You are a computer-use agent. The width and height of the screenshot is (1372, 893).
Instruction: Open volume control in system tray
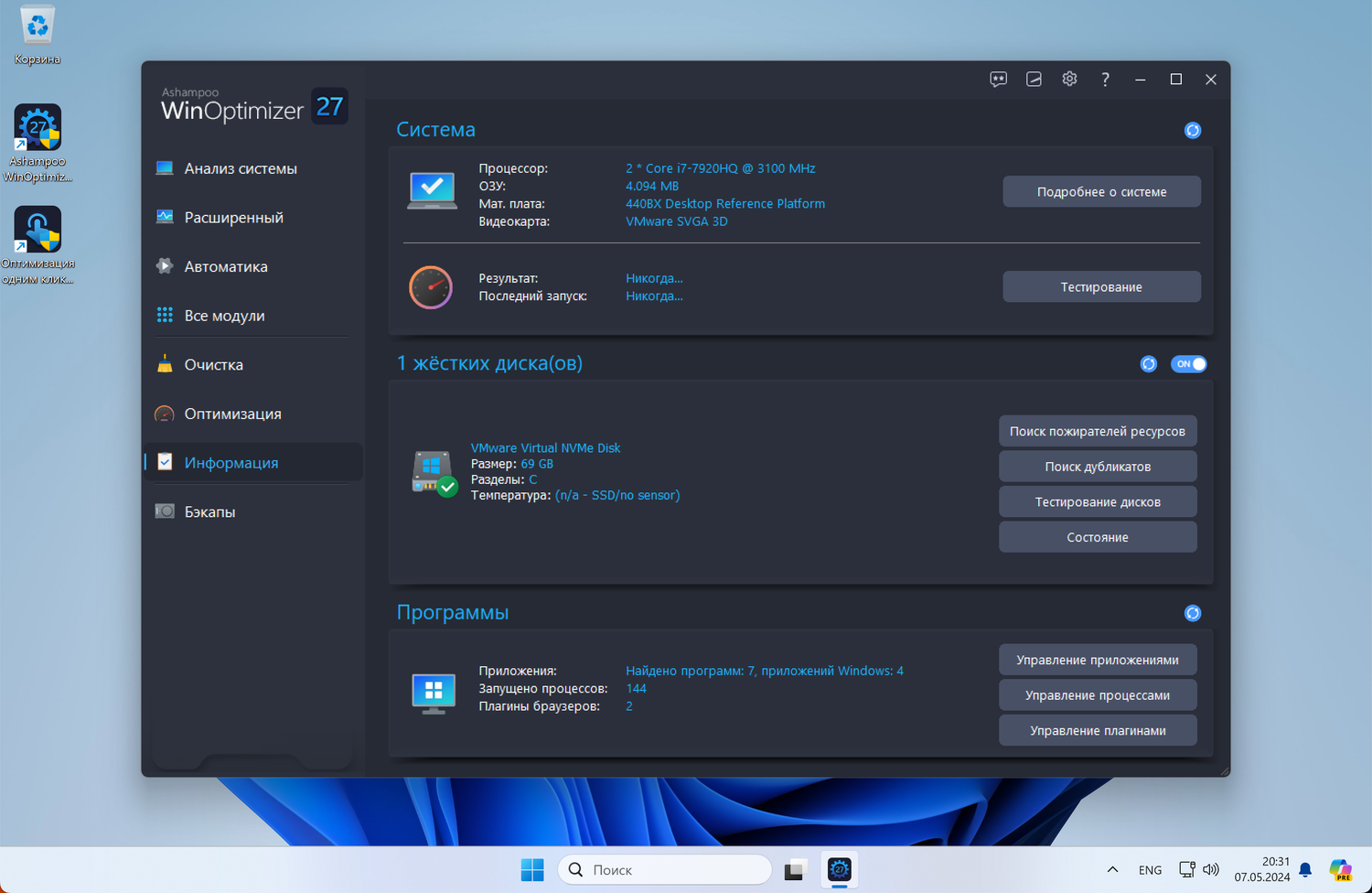coord(1211,870)
